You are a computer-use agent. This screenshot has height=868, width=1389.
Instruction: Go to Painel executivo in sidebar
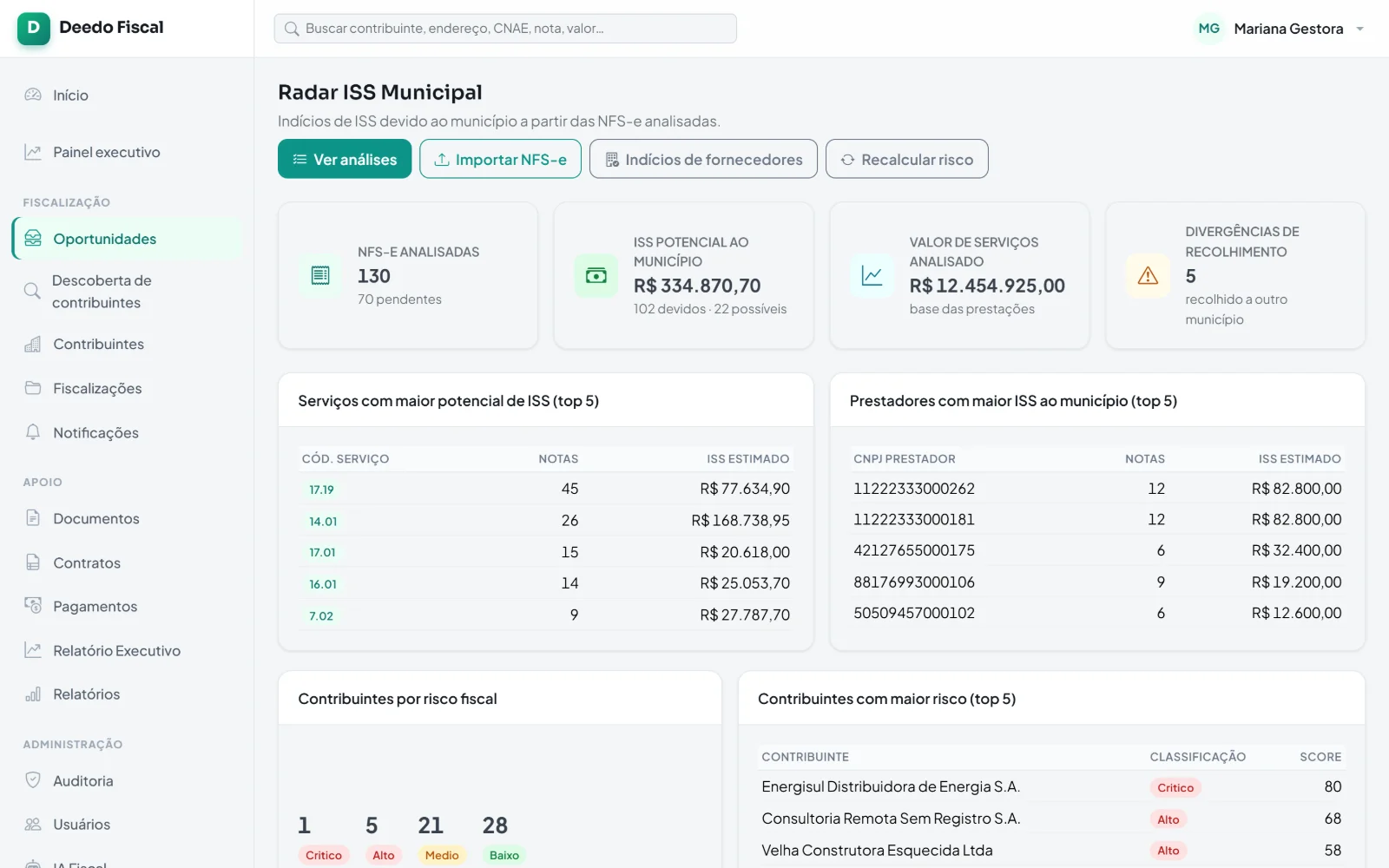(128, 152)
